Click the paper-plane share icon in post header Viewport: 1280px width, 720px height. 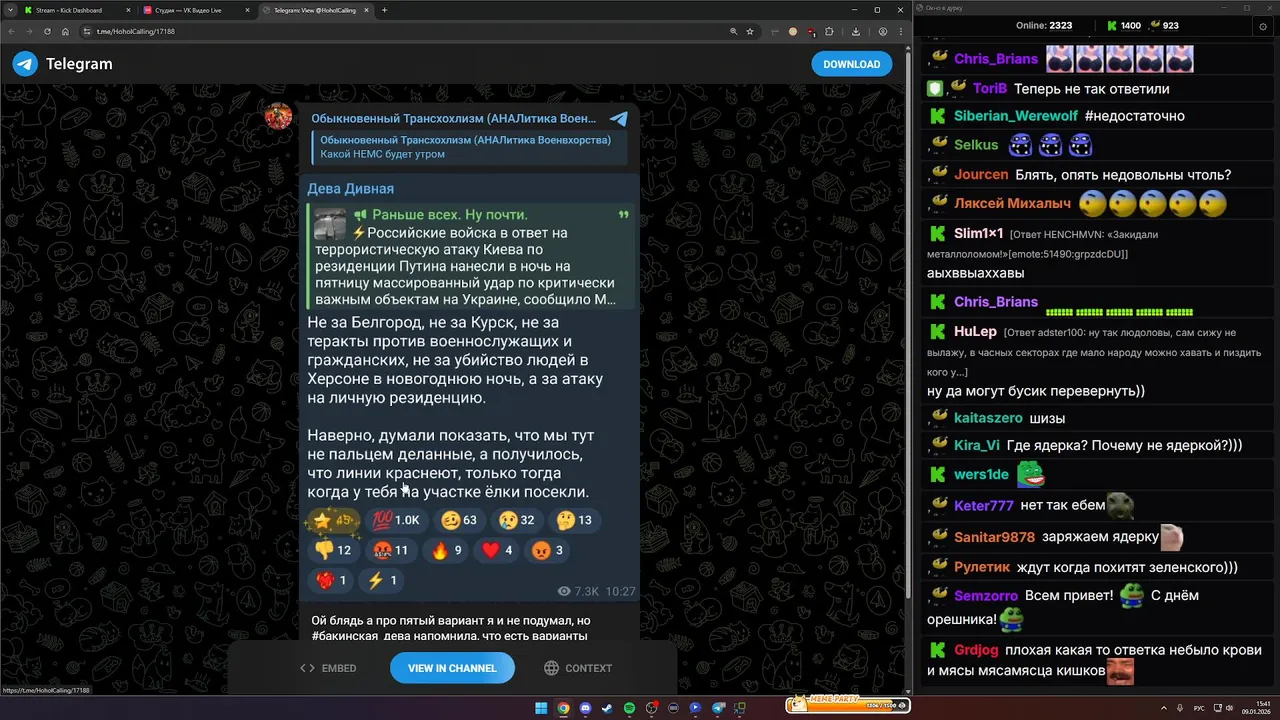[619, 119]
